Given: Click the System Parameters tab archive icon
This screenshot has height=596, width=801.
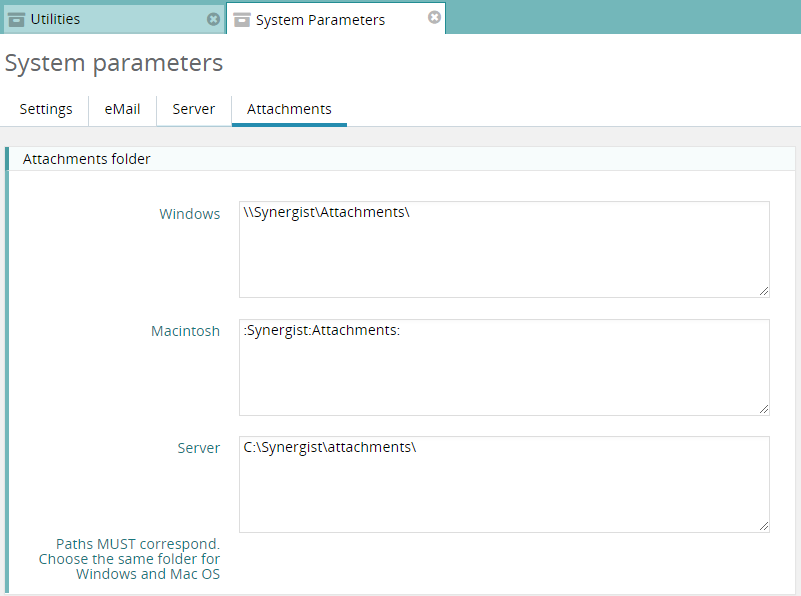Looking at the screenshot, I should pos(242,19).
